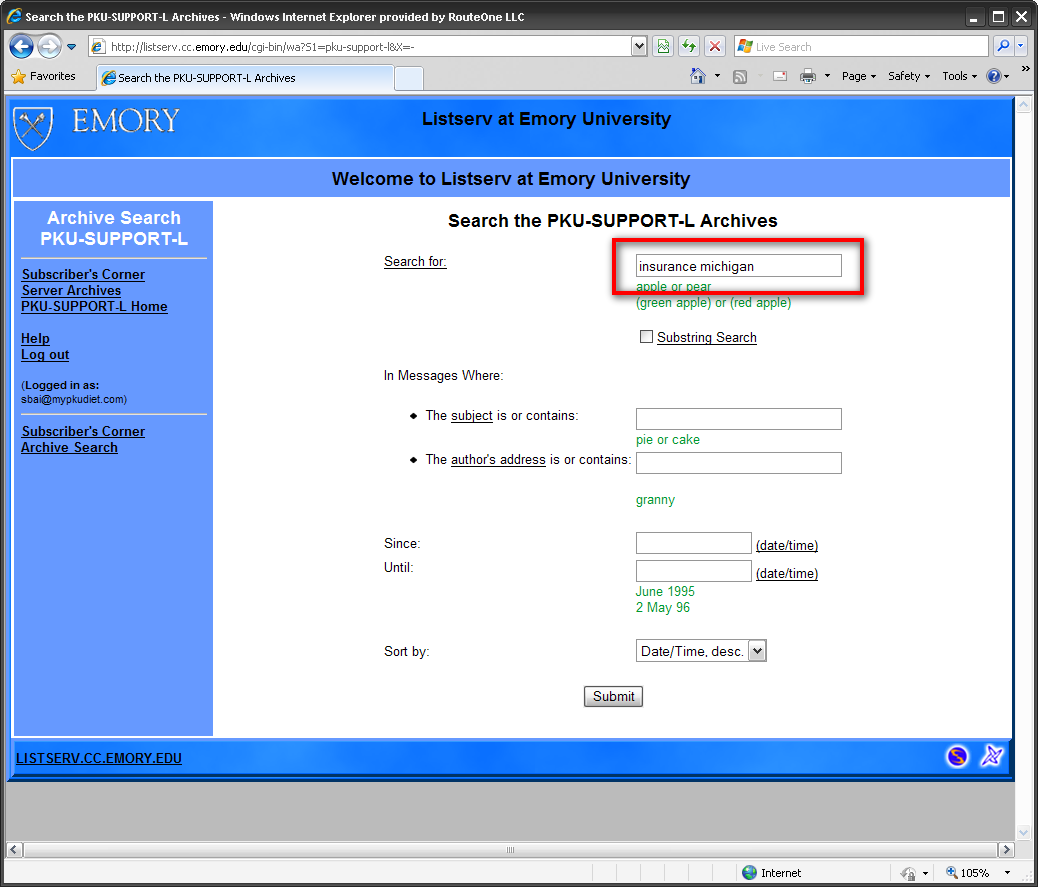Open the Archive Search link
1038x887 pixels.
tap(70, 447)
